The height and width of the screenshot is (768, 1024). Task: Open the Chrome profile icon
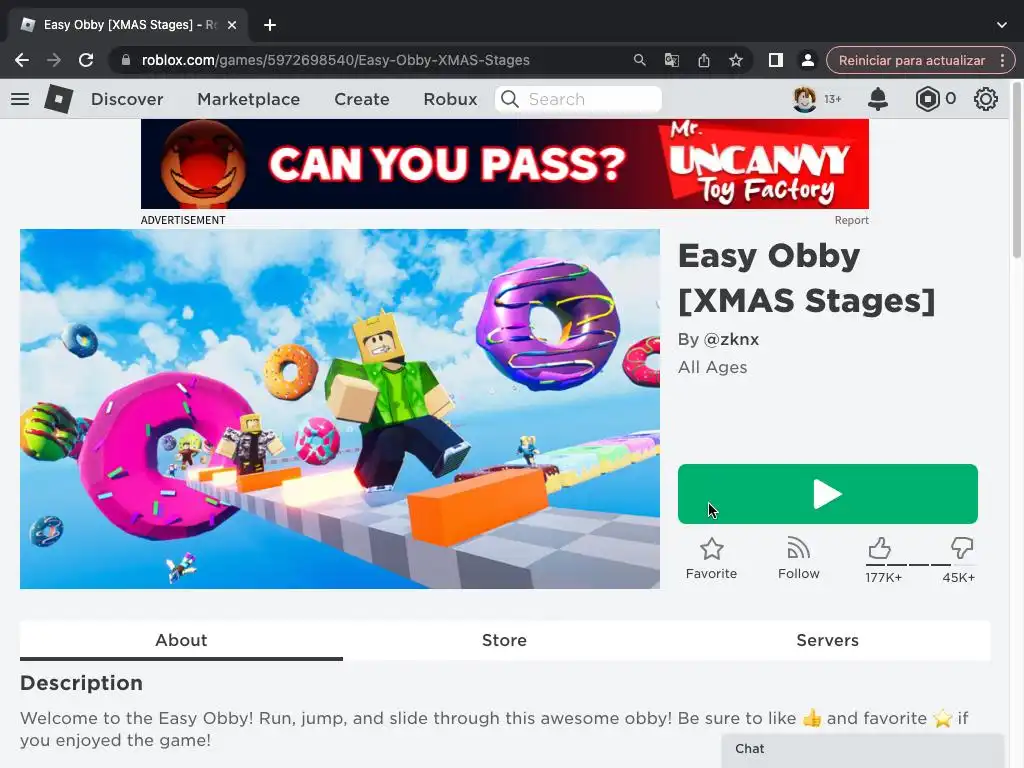click(x=807, y=60)
